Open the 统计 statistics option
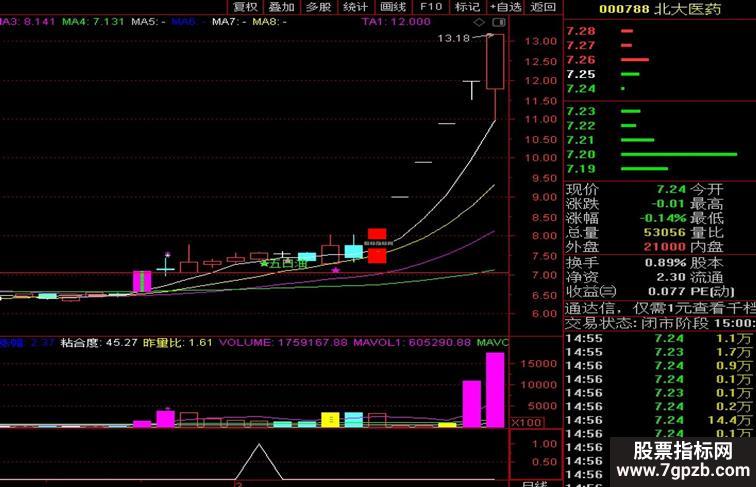The width and height of the screenshot is (756, 487). [355, 7]
